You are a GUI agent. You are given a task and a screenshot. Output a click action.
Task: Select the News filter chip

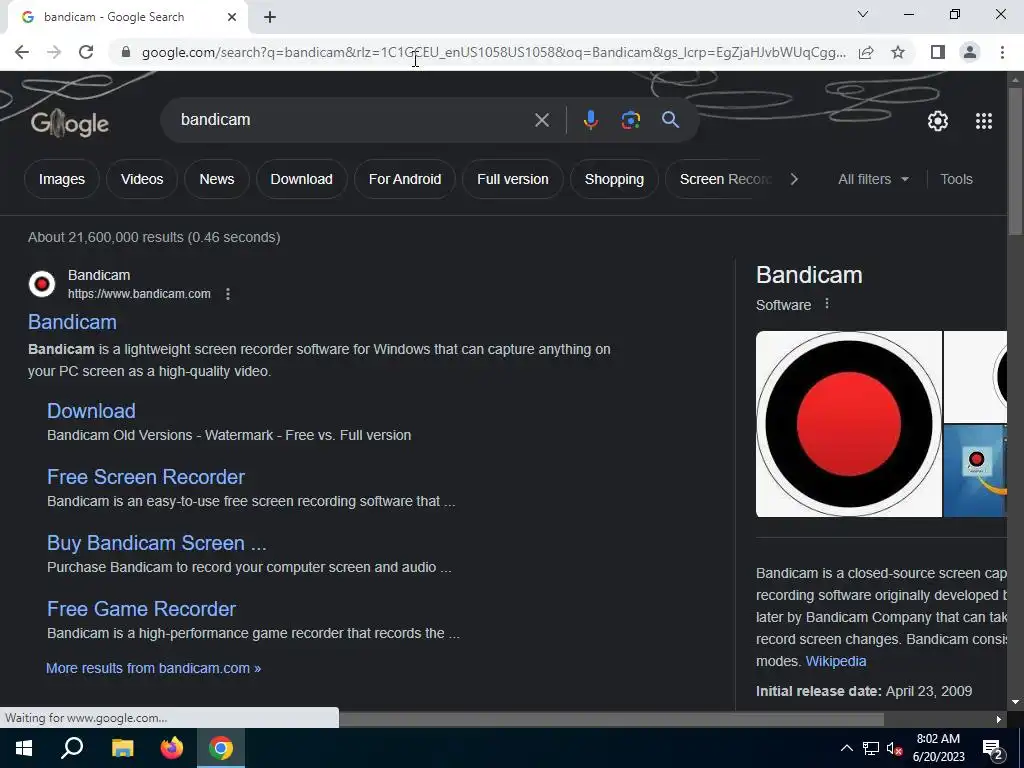[217, 179]
